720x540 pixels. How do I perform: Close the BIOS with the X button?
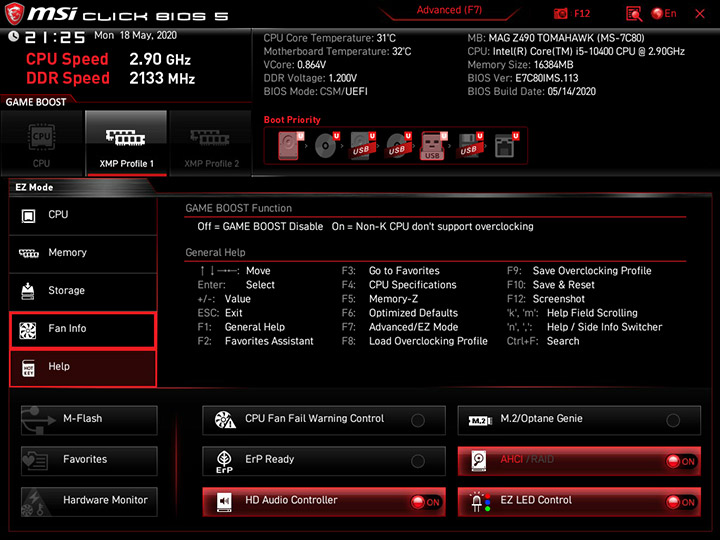[x=699, y=14]
